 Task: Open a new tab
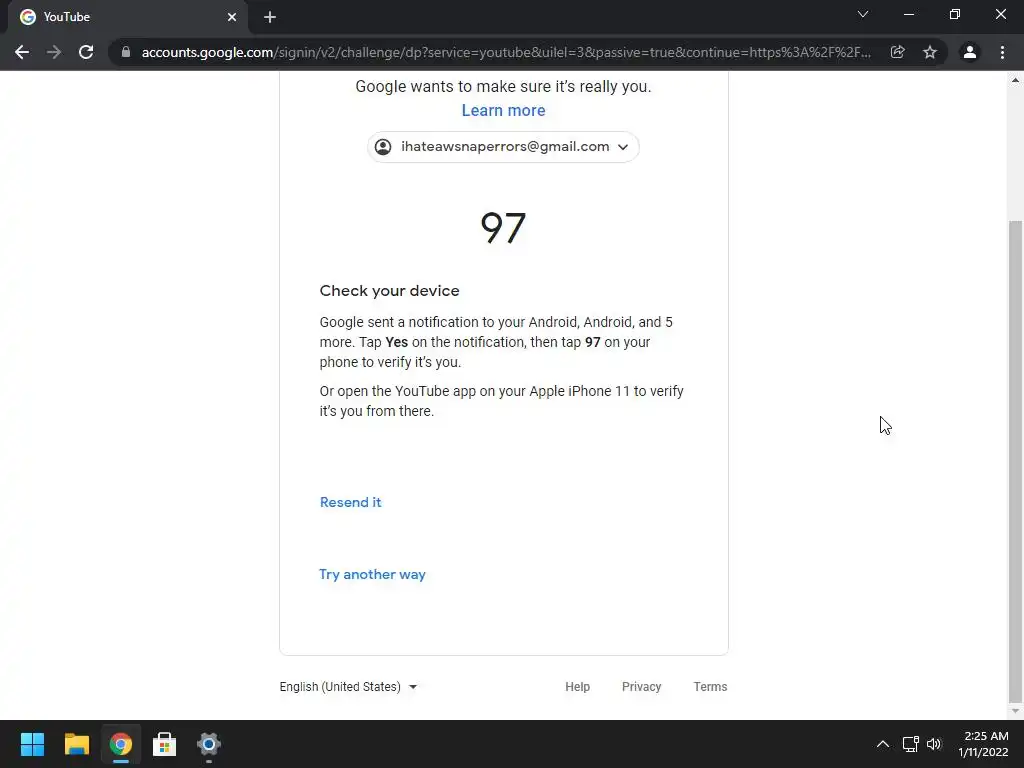tap(270, 18)
